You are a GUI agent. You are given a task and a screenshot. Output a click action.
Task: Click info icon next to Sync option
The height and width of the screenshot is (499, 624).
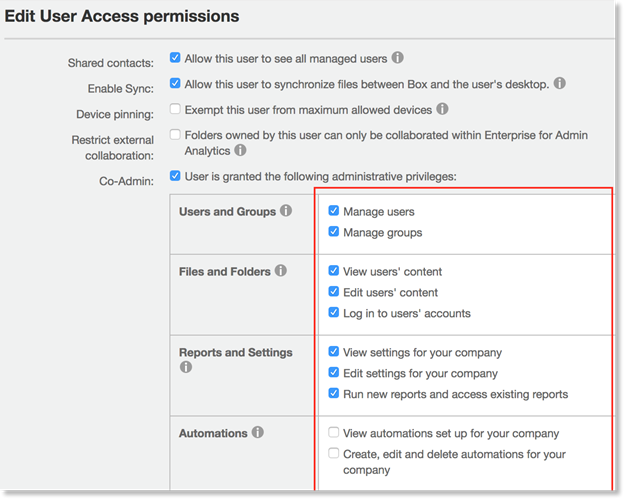click(560, 83)
